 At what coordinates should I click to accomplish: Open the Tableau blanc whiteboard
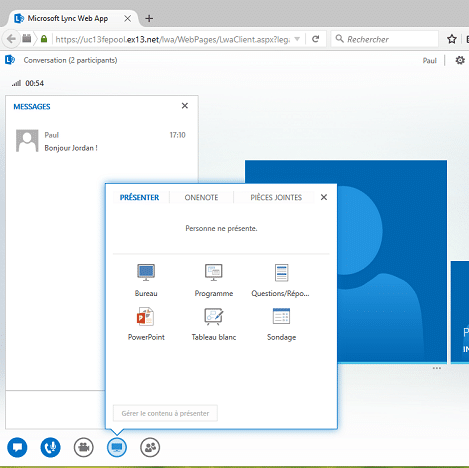pos(214,324)
